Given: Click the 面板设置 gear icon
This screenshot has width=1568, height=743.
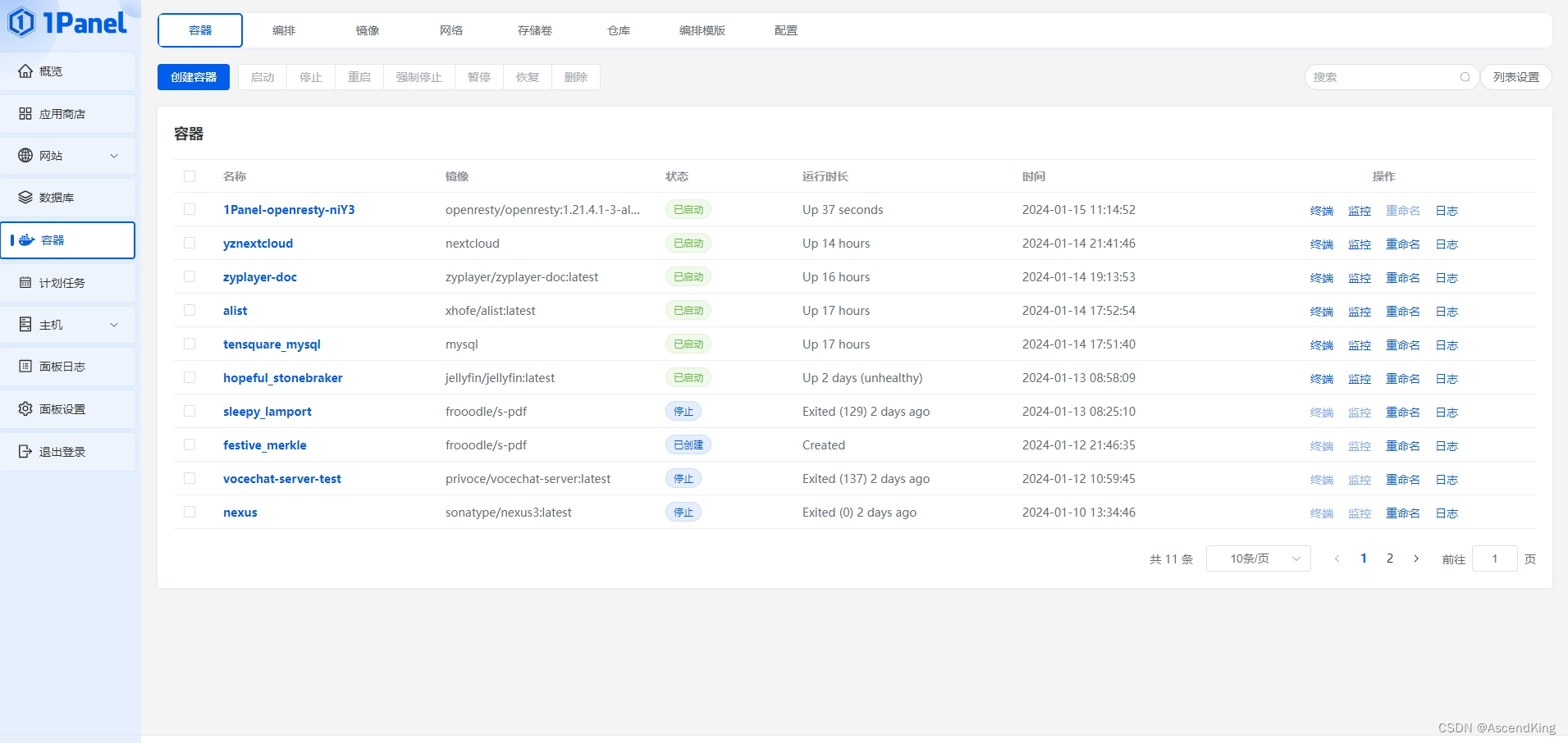Looking at the screenshot, I should [25, 409].
